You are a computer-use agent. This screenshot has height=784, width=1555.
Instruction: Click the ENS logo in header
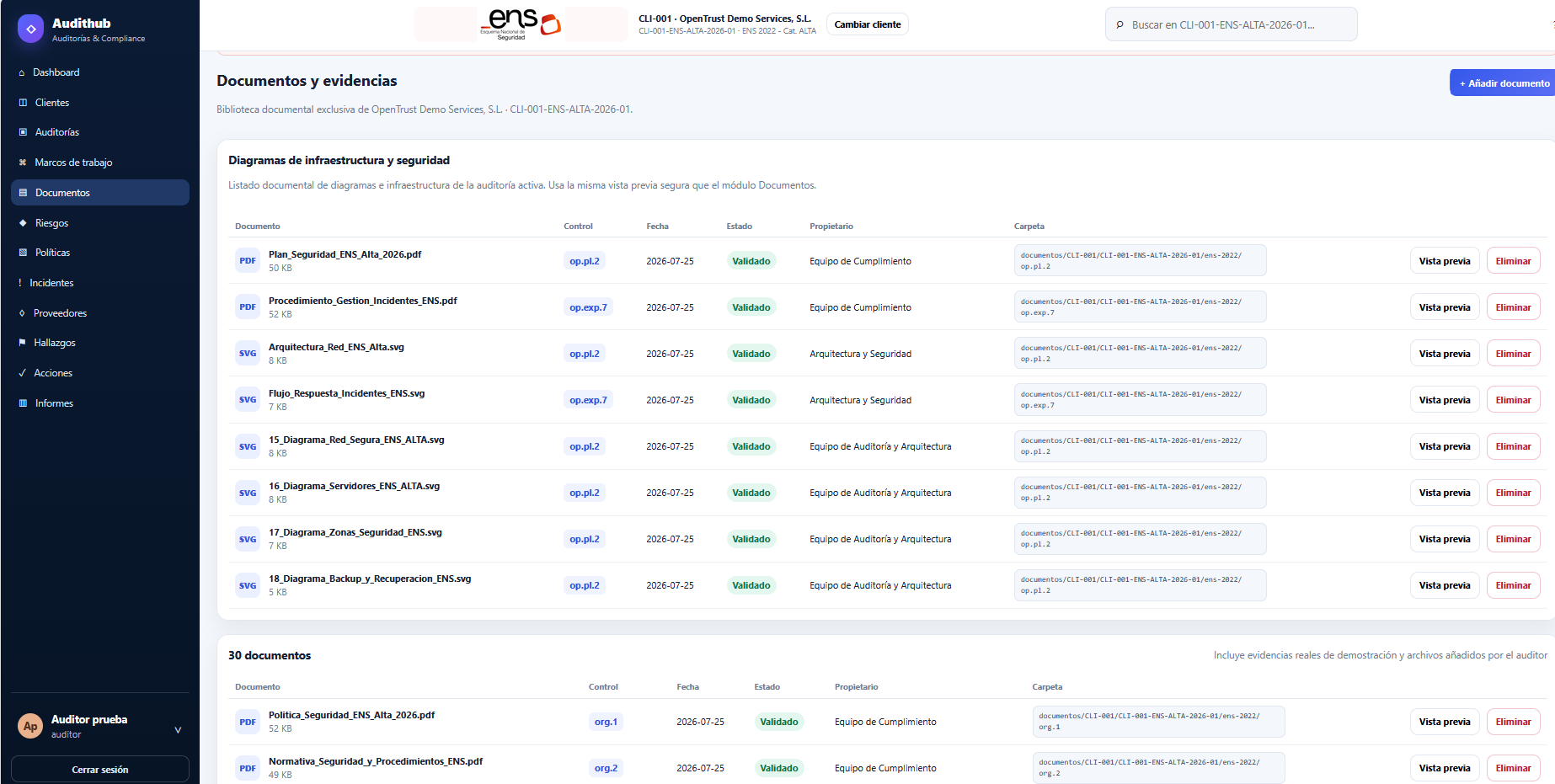point(521,24)
